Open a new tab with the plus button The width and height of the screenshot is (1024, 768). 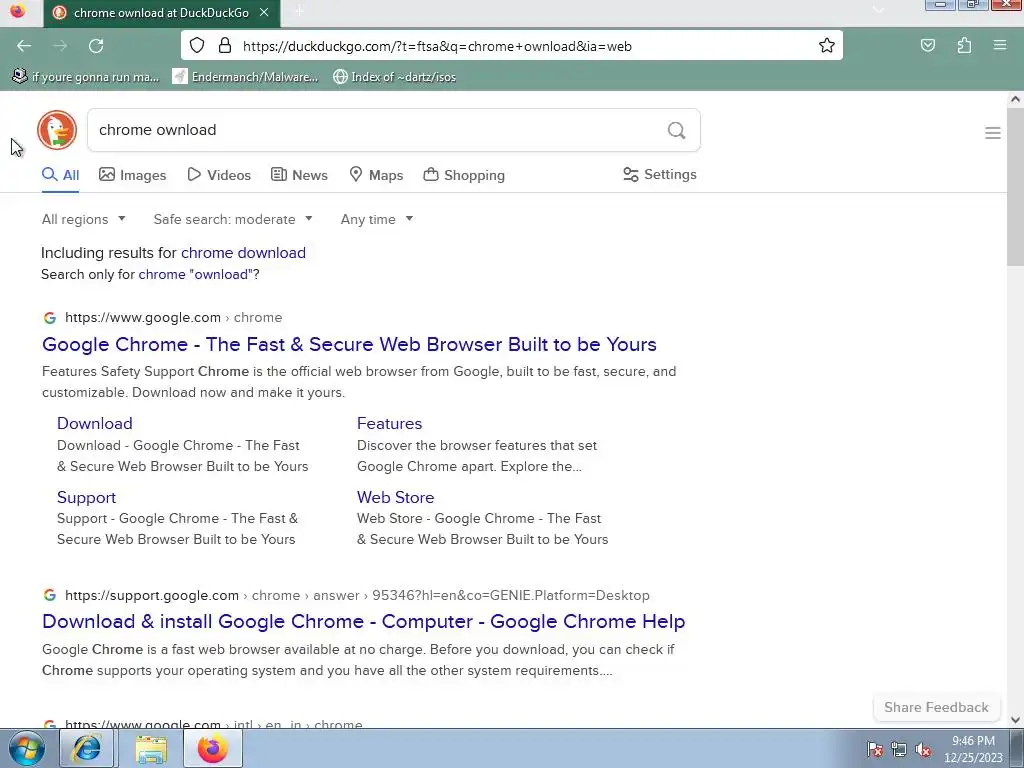[299, 11]
